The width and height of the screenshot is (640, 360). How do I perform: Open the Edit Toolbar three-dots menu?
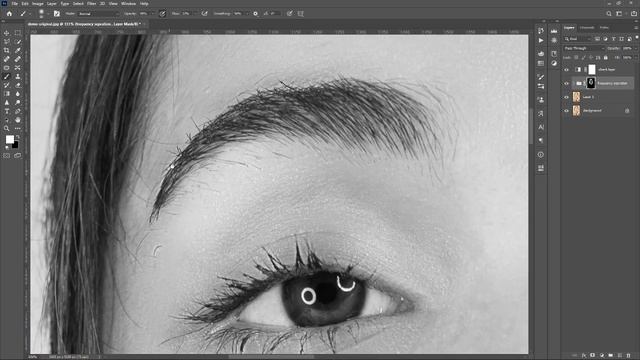click(x=18, y=129)
